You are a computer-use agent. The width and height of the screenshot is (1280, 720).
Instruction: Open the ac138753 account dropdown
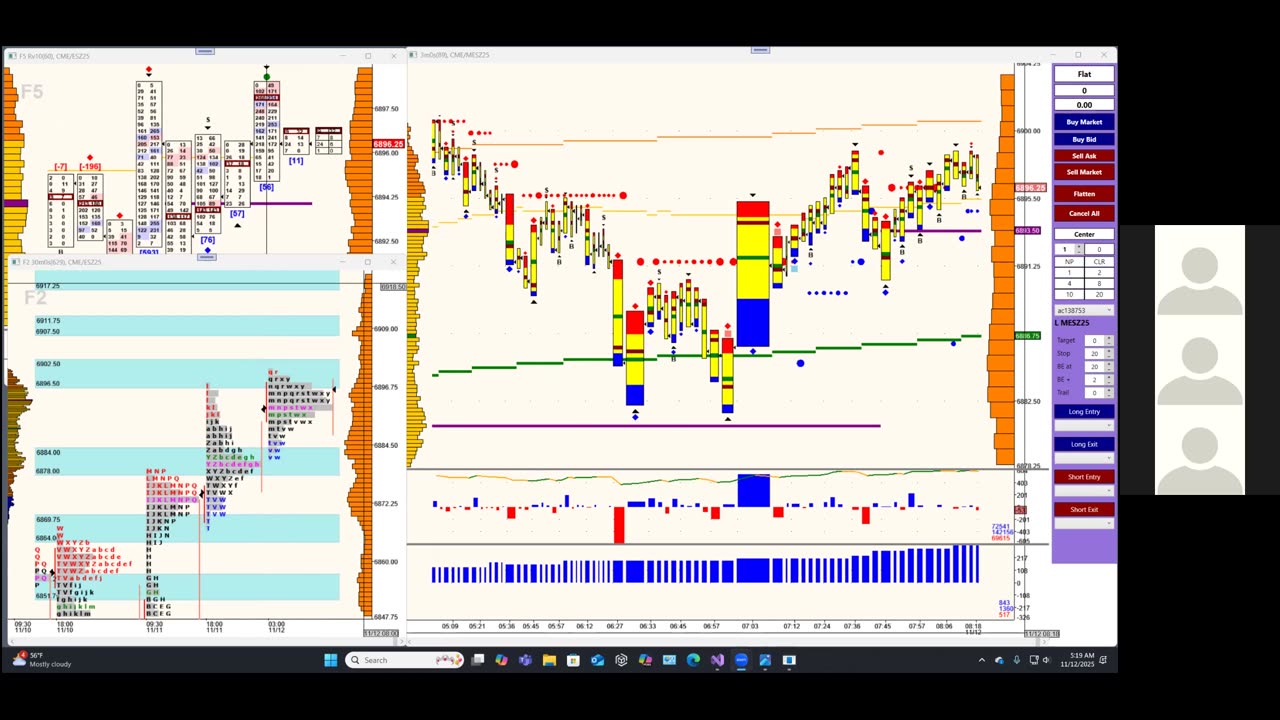[1084, 310]
